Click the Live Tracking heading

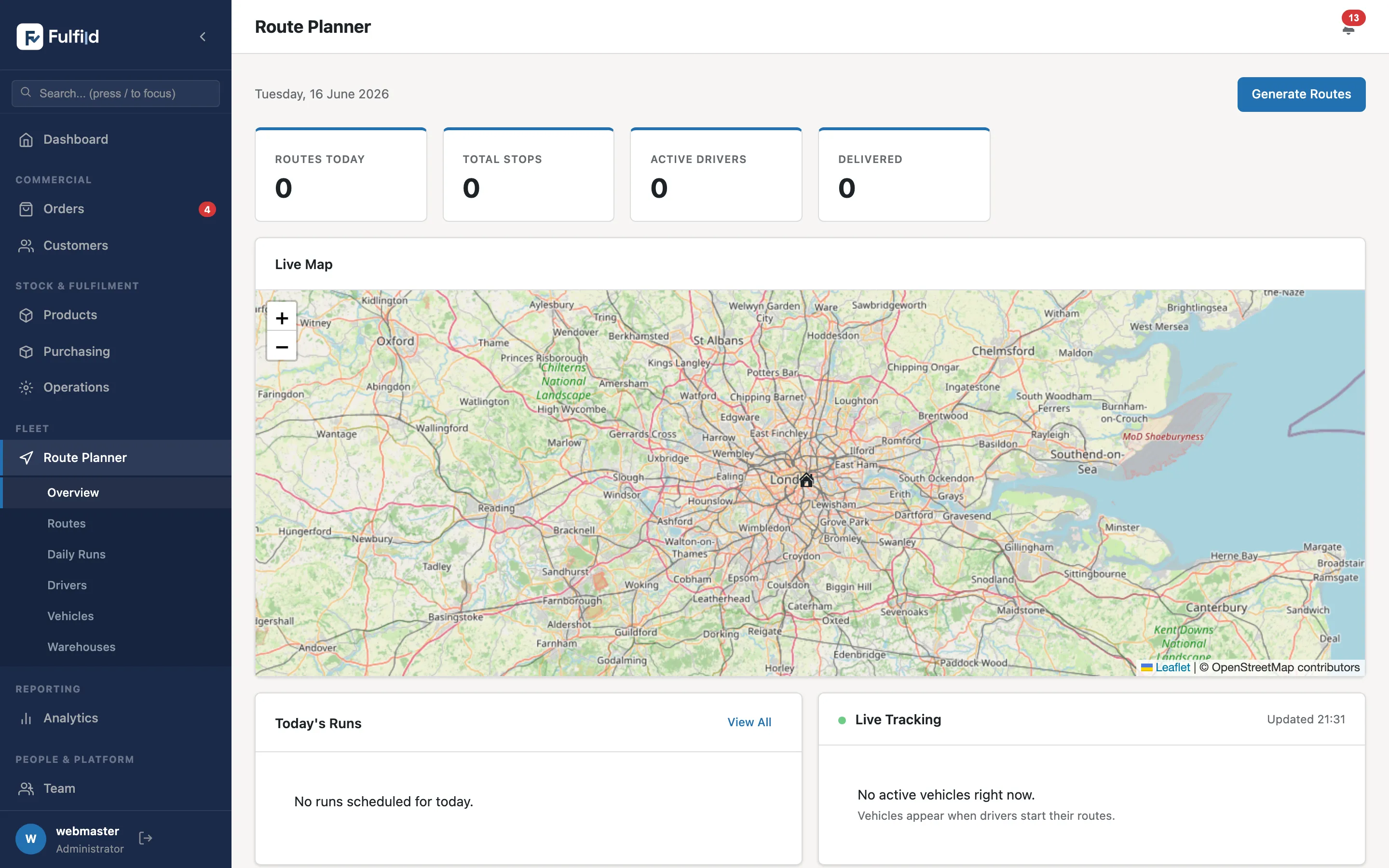[x=898, y=720]
